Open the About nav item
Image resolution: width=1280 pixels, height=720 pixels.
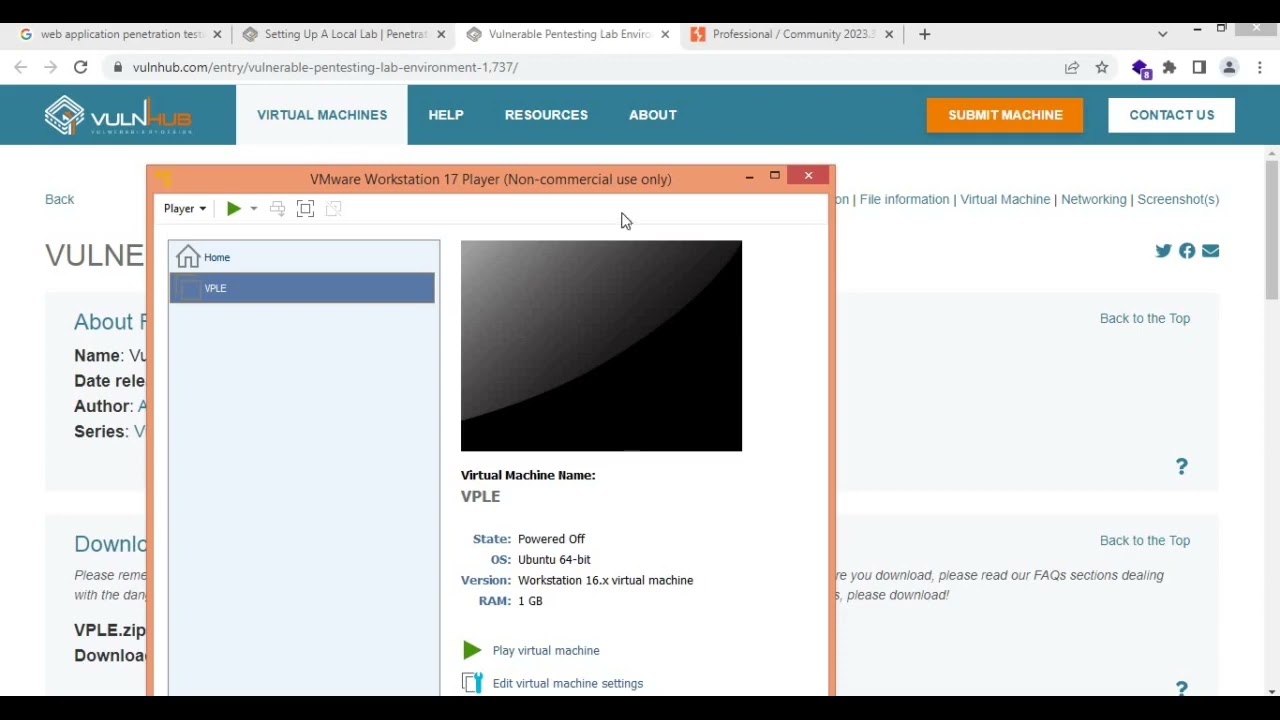click(653, 115)
